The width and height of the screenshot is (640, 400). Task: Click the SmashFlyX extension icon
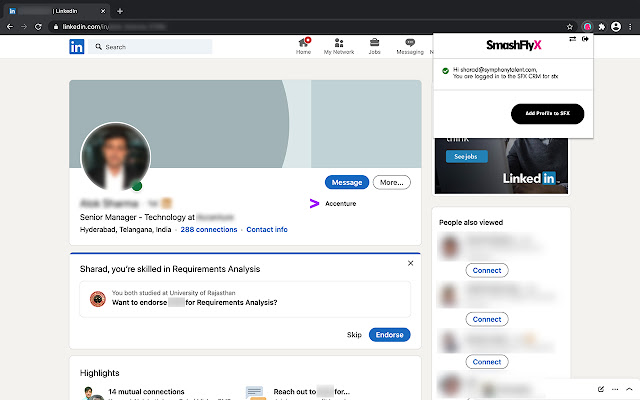[x=587, y=27]
